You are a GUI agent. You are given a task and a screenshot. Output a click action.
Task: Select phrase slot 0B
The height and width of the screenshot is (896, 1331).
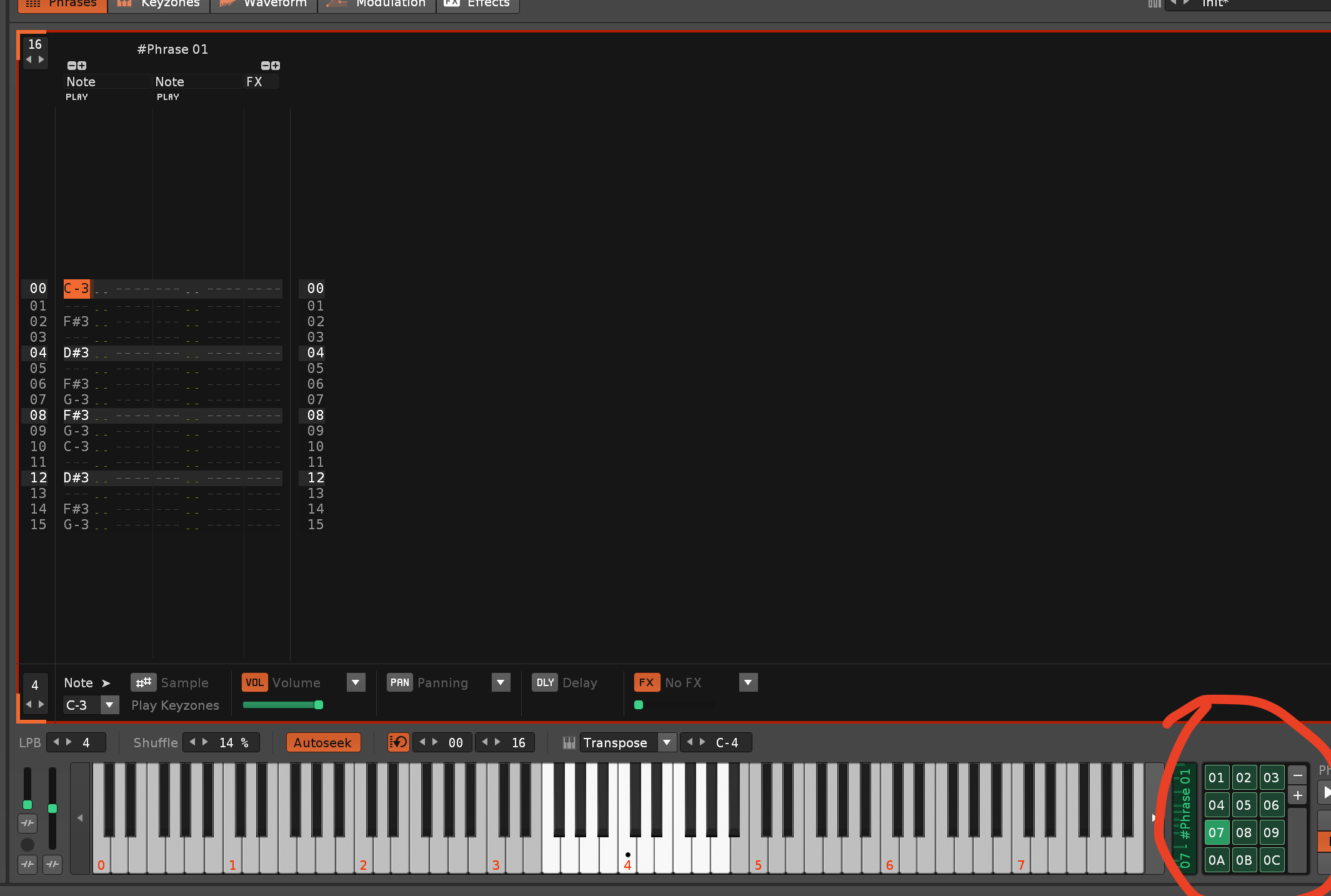1244,860
